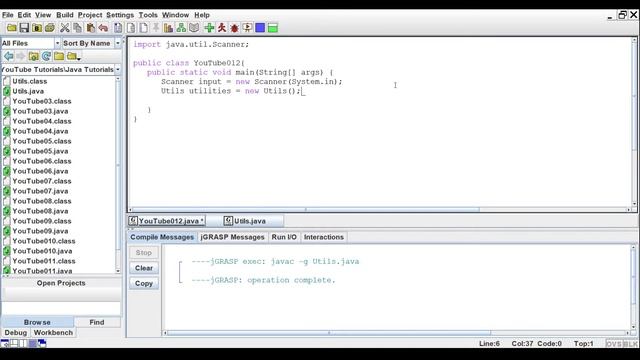Select the Browse tab
Image resolution: width=640 pixels, height=360 pixels.
coord(37,322)
